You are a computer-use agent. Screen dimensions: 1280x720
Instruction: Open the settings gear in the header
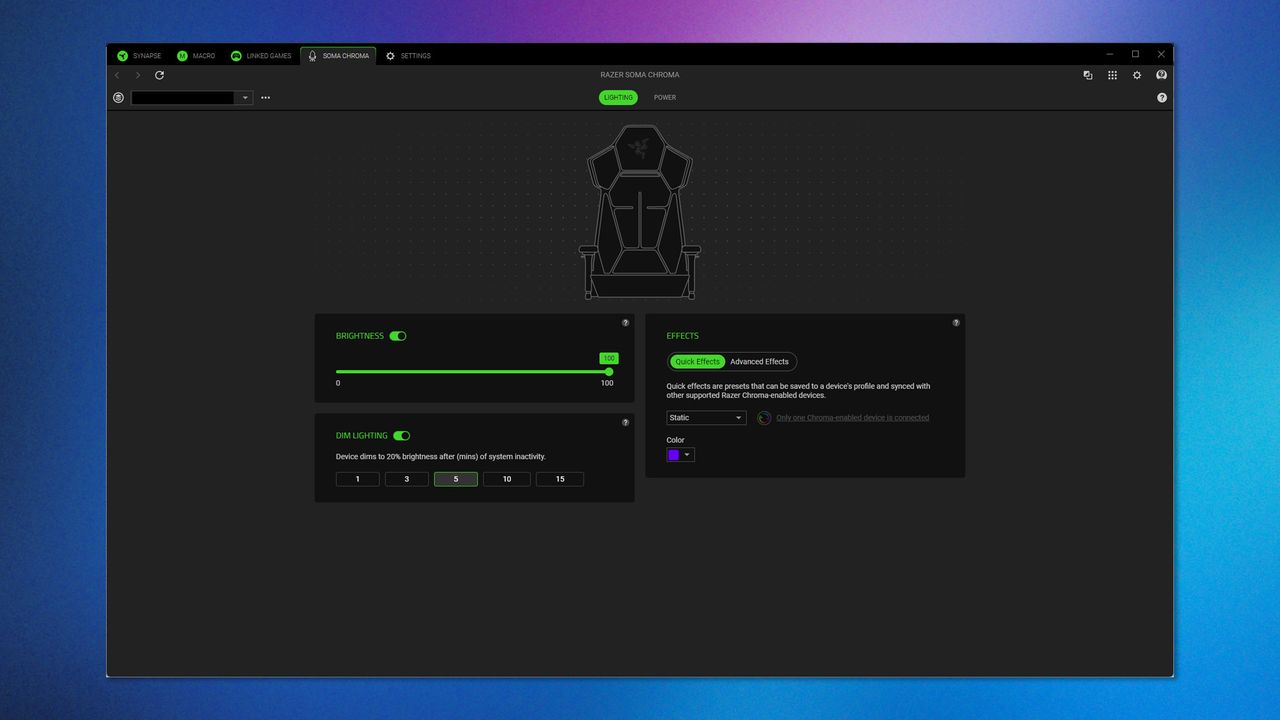pyautogui.click(x=1137, y=75)
